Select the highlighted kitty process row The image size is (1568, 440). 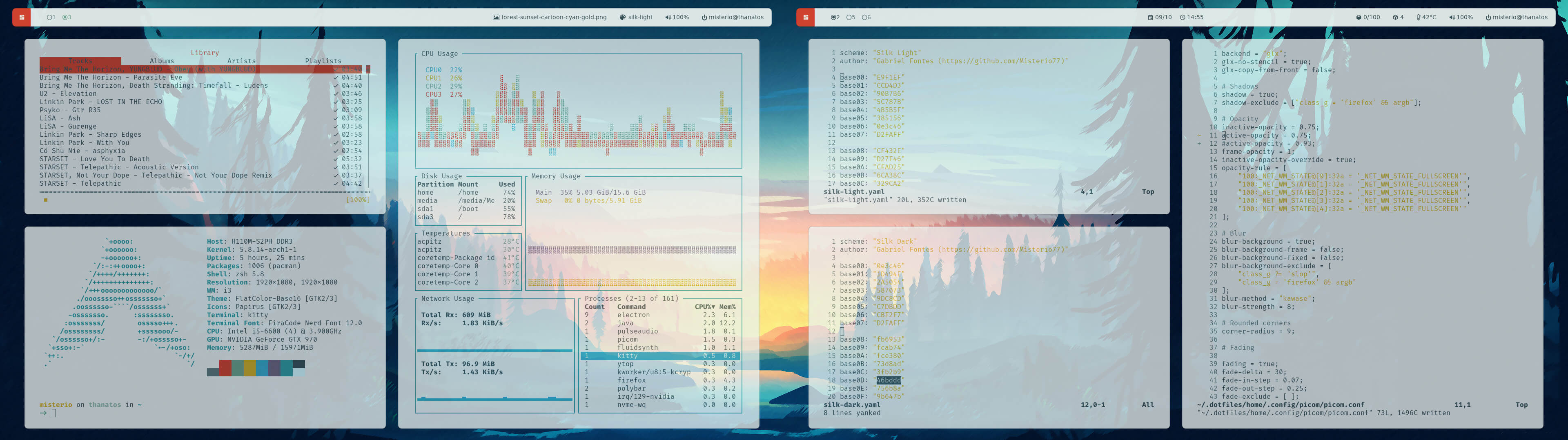click(660, 356)
